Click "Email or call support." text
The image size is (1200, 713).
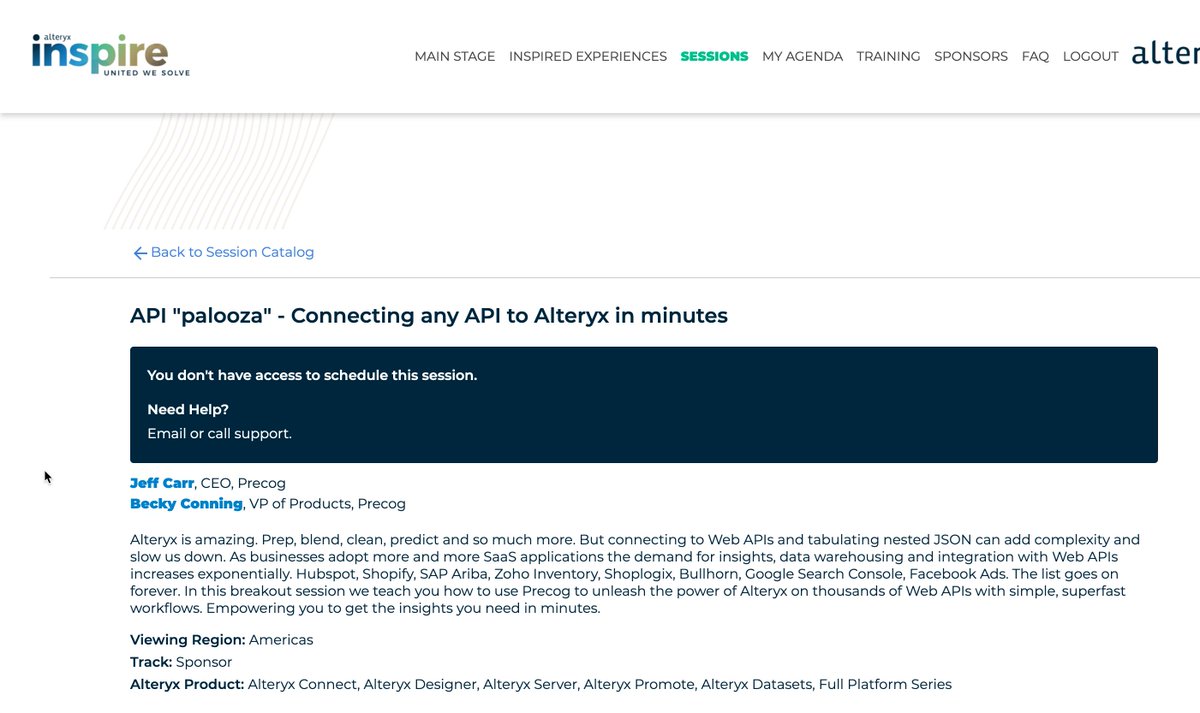[219, 434]
